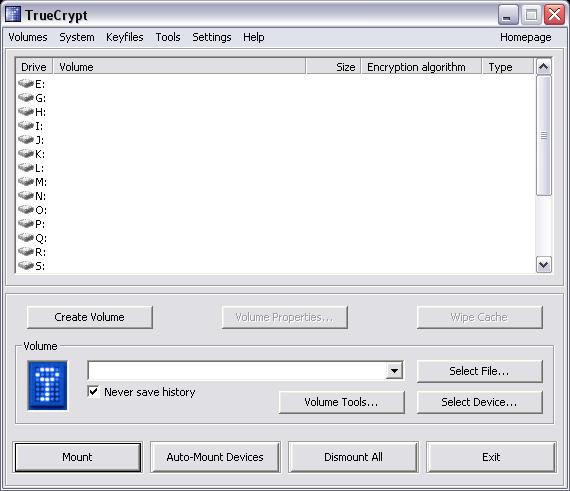Click the drive list scroll up arrow
Image resolution: width=570 pixels, height=491 pixels.
click(x=544, y=67)
